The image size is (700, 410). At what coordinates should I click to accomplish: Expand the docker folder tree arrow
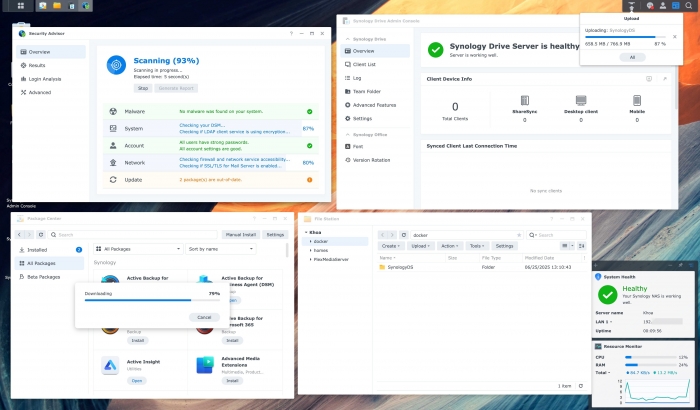coord(310,241)
